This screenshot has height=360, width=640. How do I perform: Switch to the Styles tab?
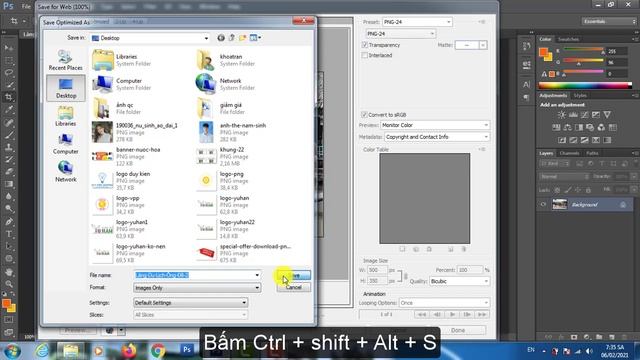coord(580,96)
